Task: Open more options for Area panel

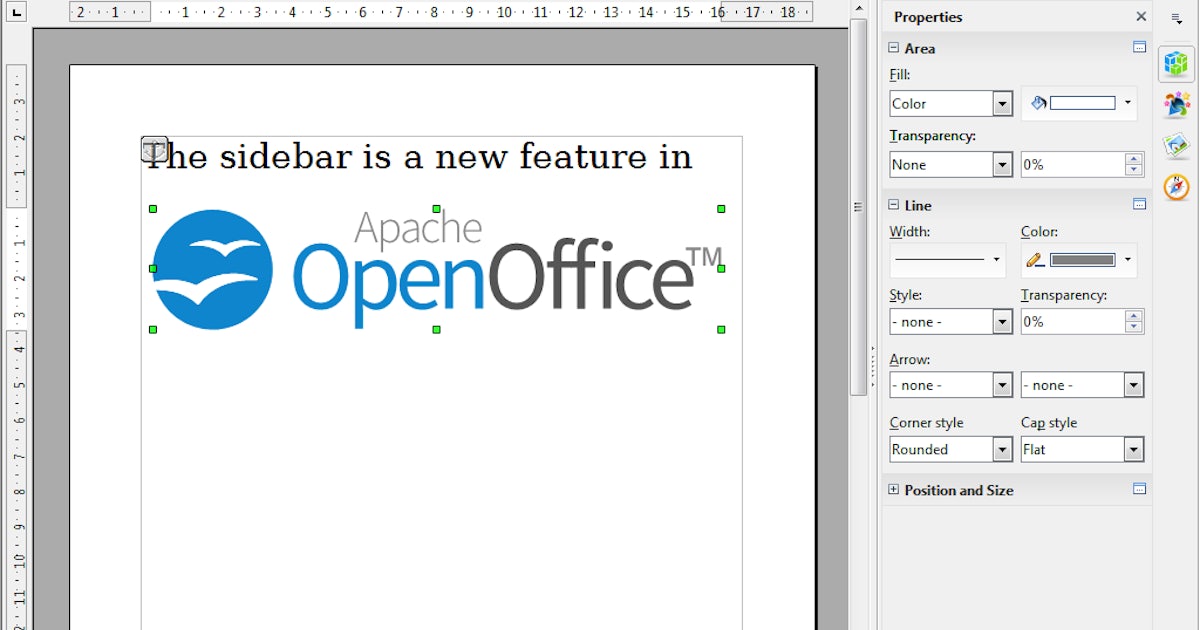Action: coord(1139,47)
